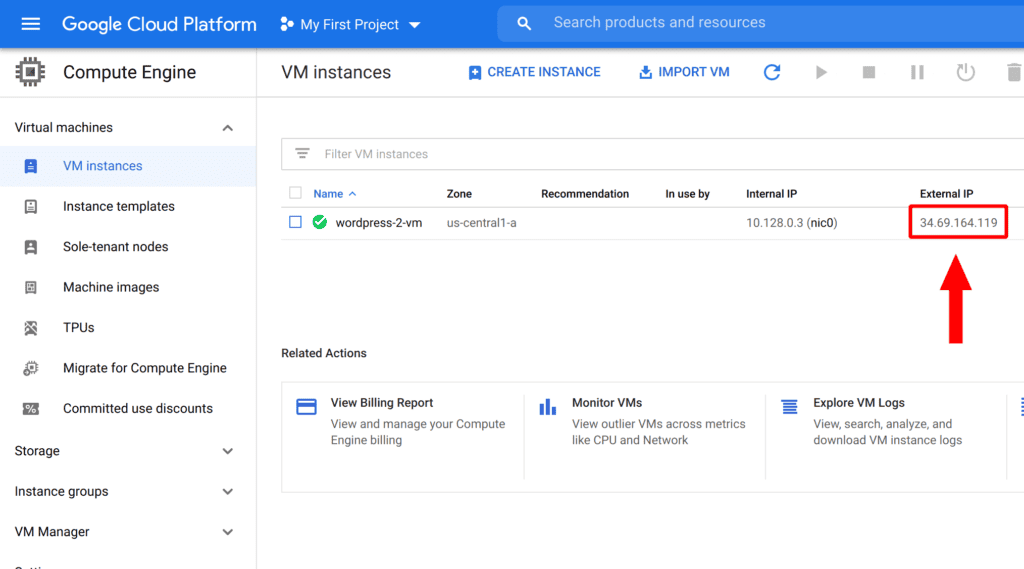
Task: Toggle the select-all header checkbox
Action: [295, 193]
